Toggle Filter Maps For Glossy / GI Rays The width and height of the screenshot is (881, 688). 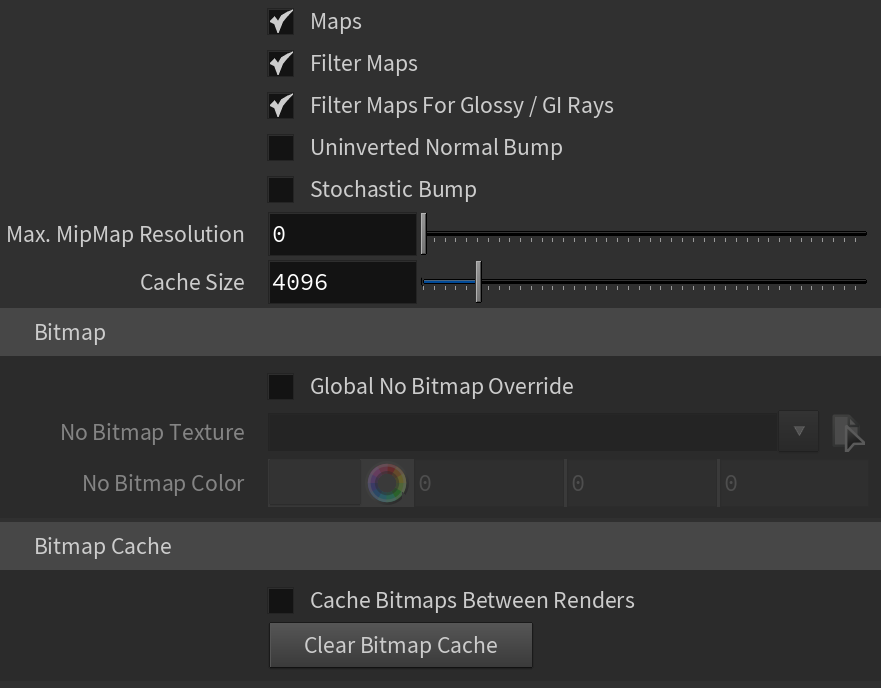click(x=281, y=106)
